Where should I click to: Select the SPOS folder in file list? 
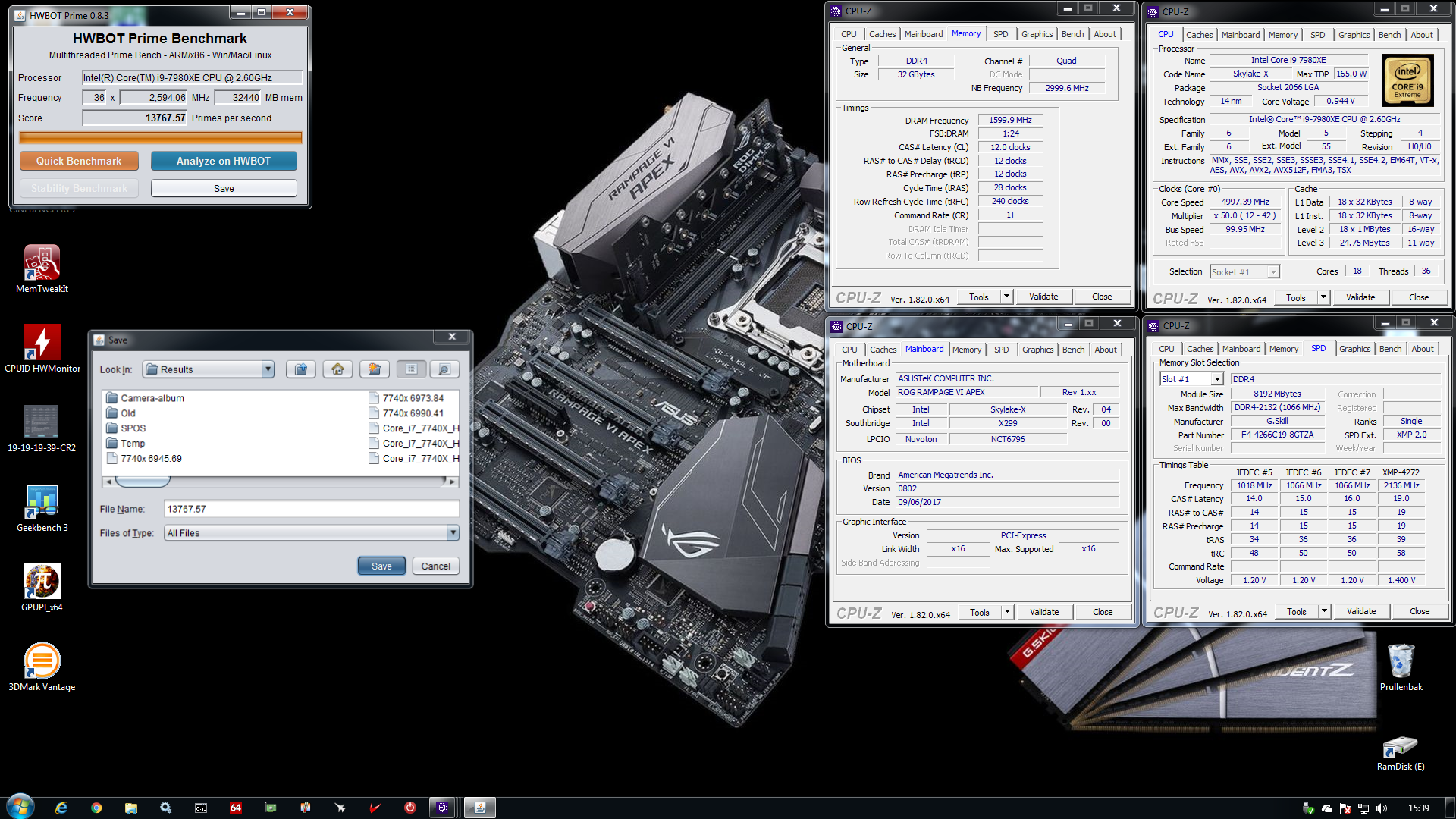coord(127,428)
